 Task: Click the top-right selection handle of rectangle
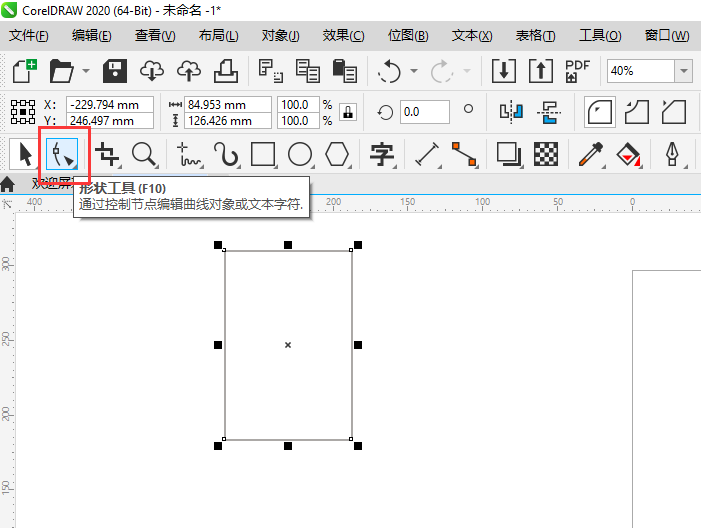coord(358,245)
